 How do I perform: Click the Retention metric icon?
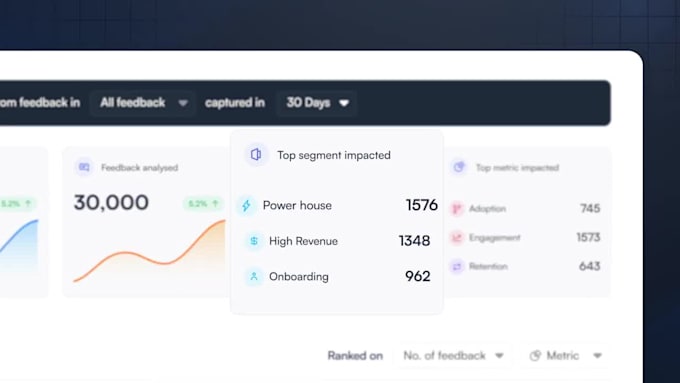coord(457,266)
